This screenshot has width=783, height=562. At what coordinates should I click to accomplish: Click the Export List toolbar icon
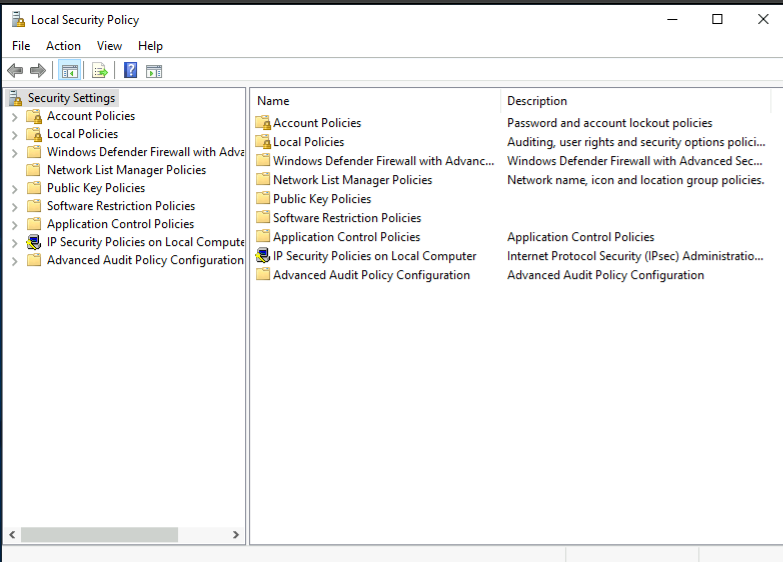100,71
